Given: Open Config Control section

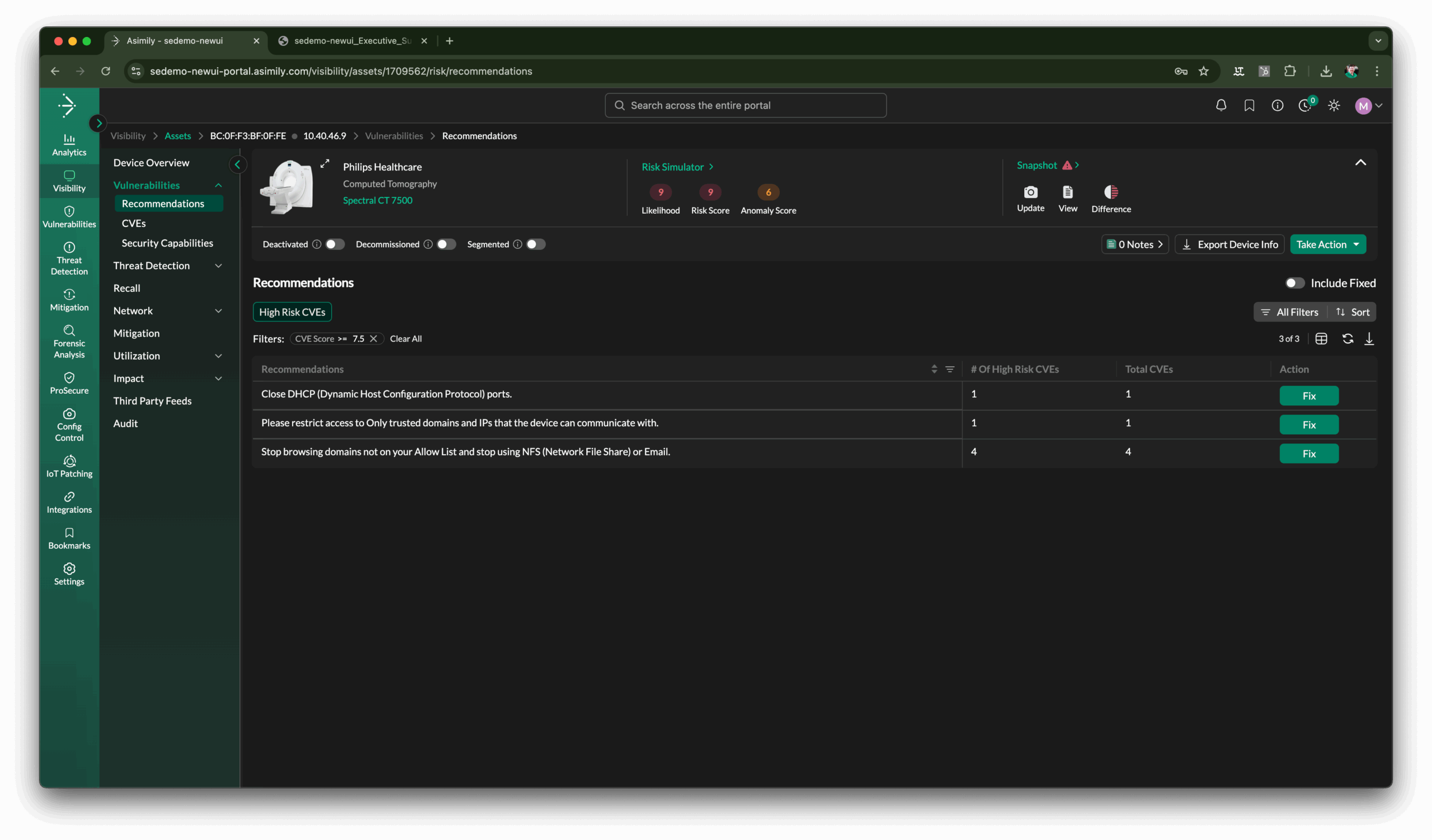Looking at the screenshot, I should [69, 425].
